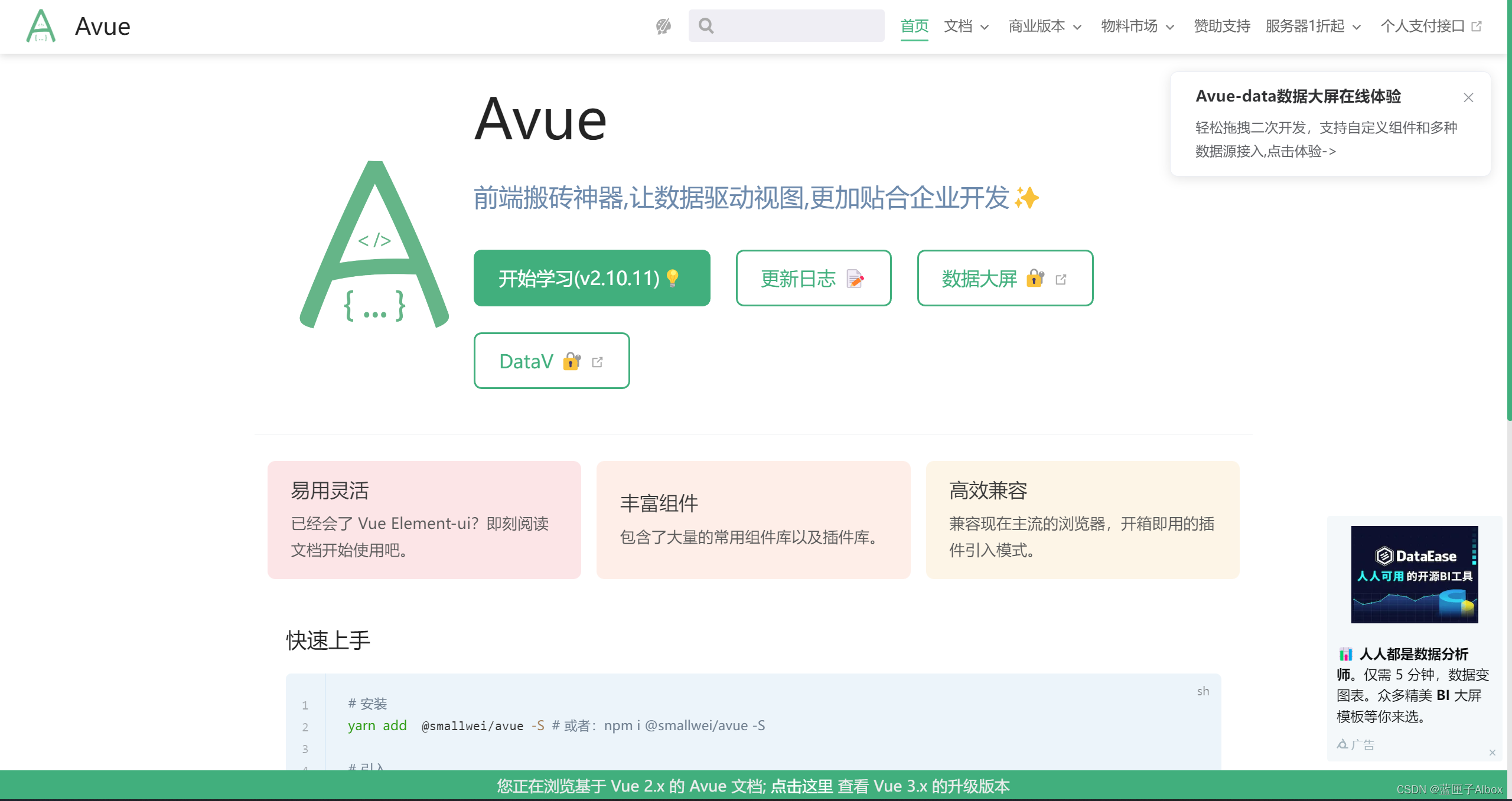Expand the 商业版本 dropdown menu
The height and width of the screenshot is (801, 1512).
(1045, 26)
